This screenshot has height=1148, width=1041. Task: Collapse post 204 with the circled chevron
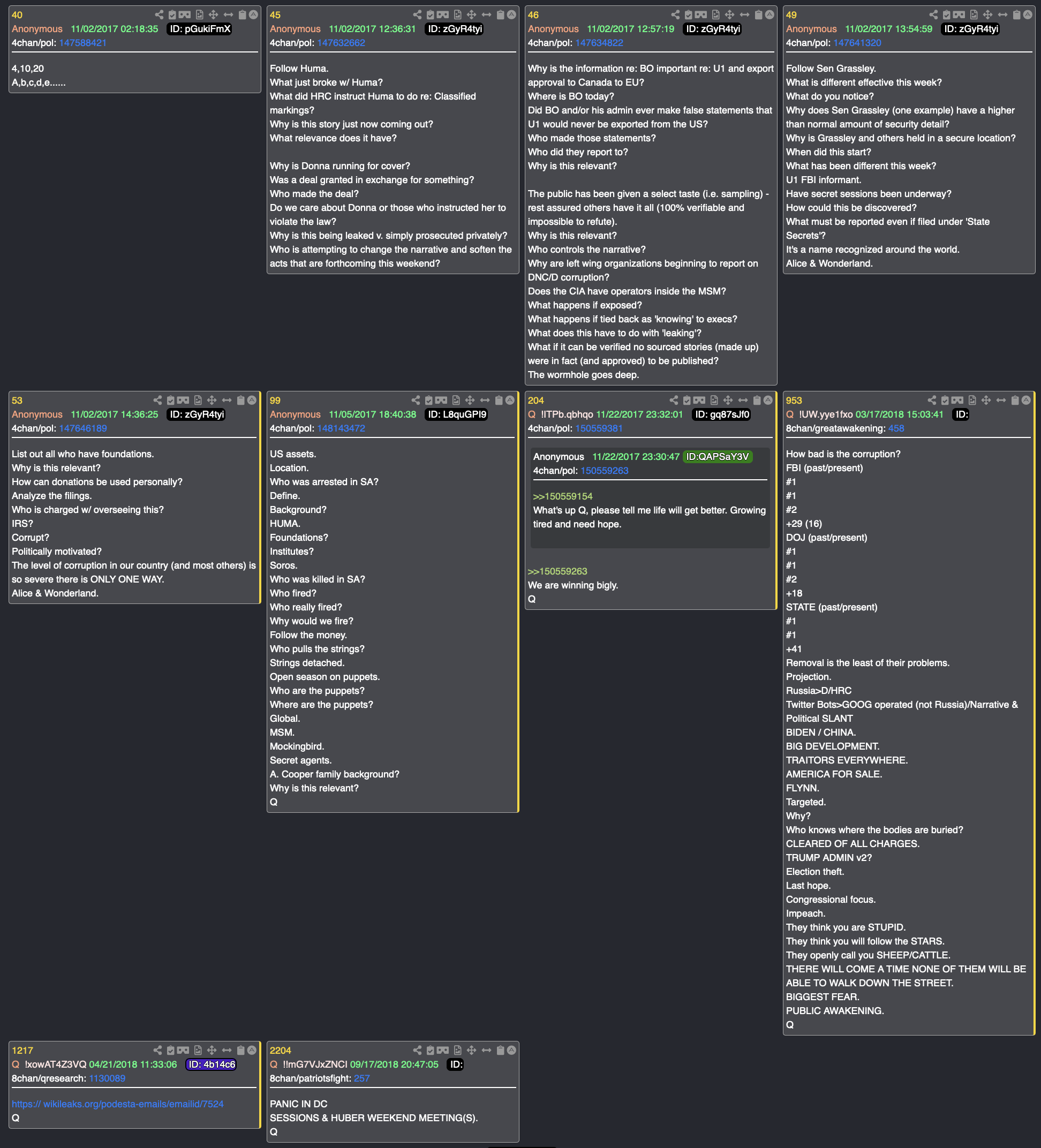(x=768, y=401)
